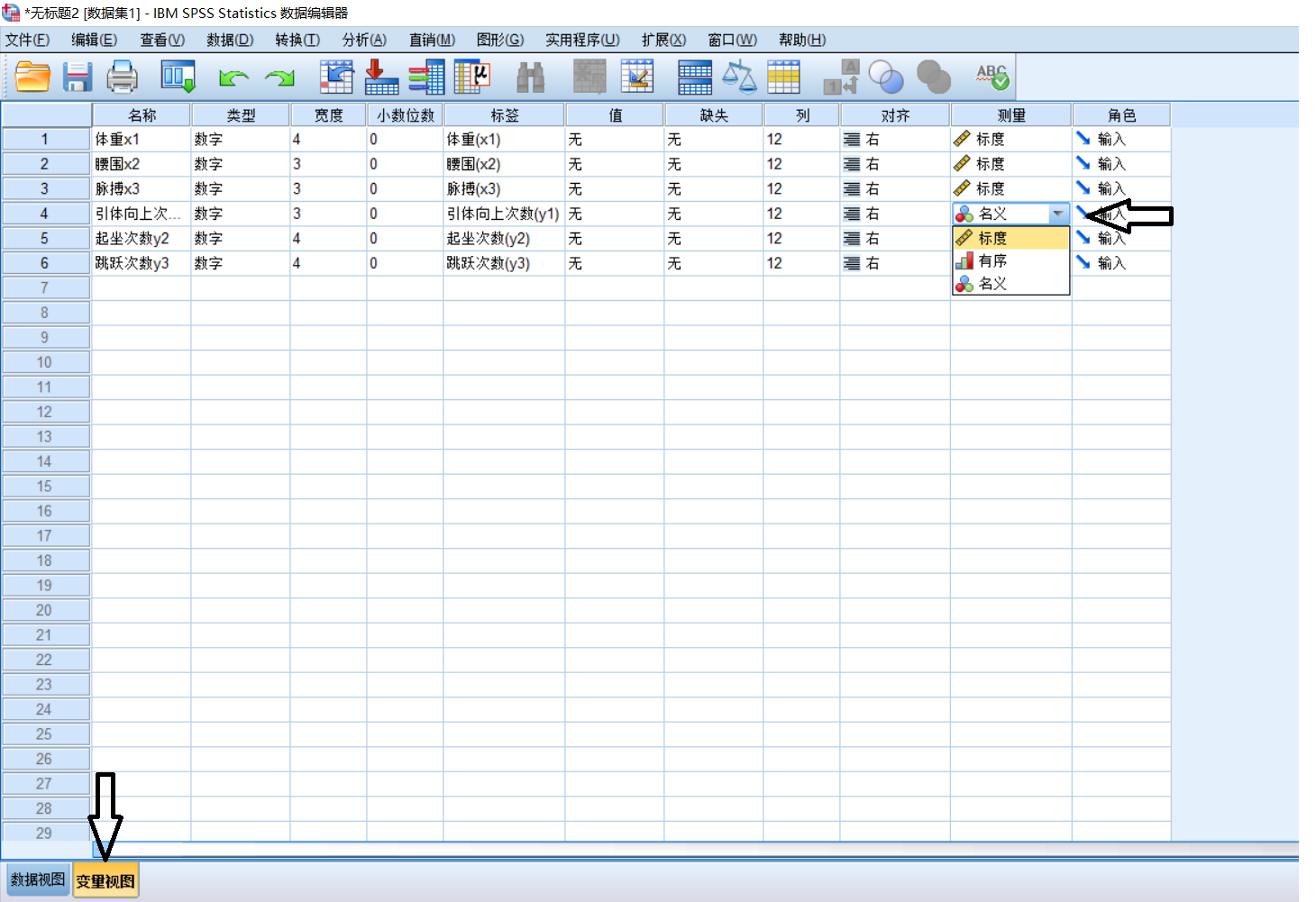Click the 右 alignment cell for 脉搏x3
Image resolution: width=1316 pixels, height=902 pixels.
(x=895, y=189)
